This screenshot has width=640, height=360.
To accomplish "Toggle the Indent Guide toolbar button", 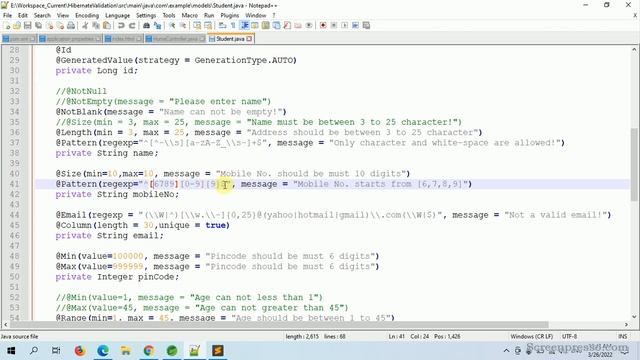I will pos(244,25).
